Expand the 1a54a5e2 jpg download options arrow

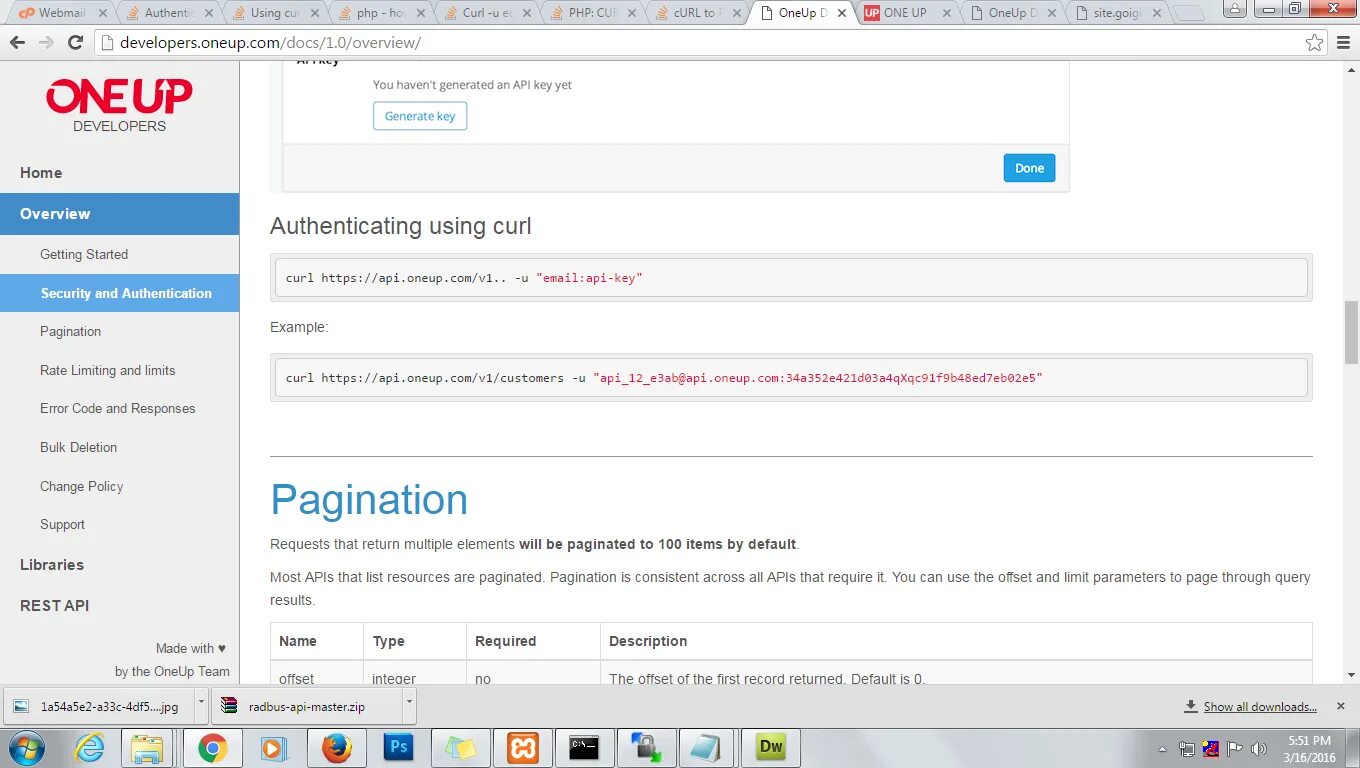coord(201,705)
